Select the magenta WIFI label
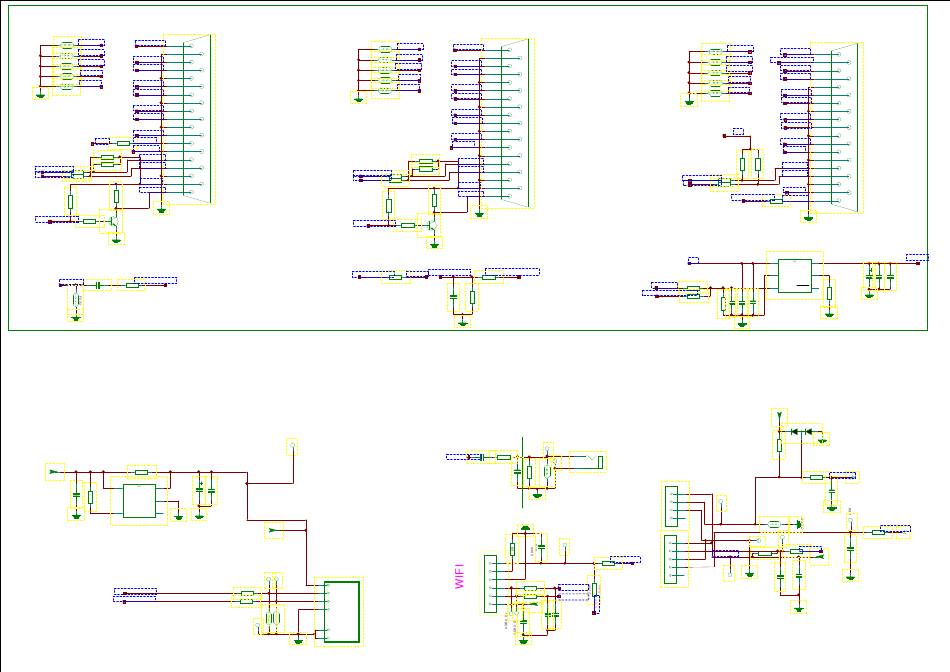950x672 pixels. [x=459, y=576]
